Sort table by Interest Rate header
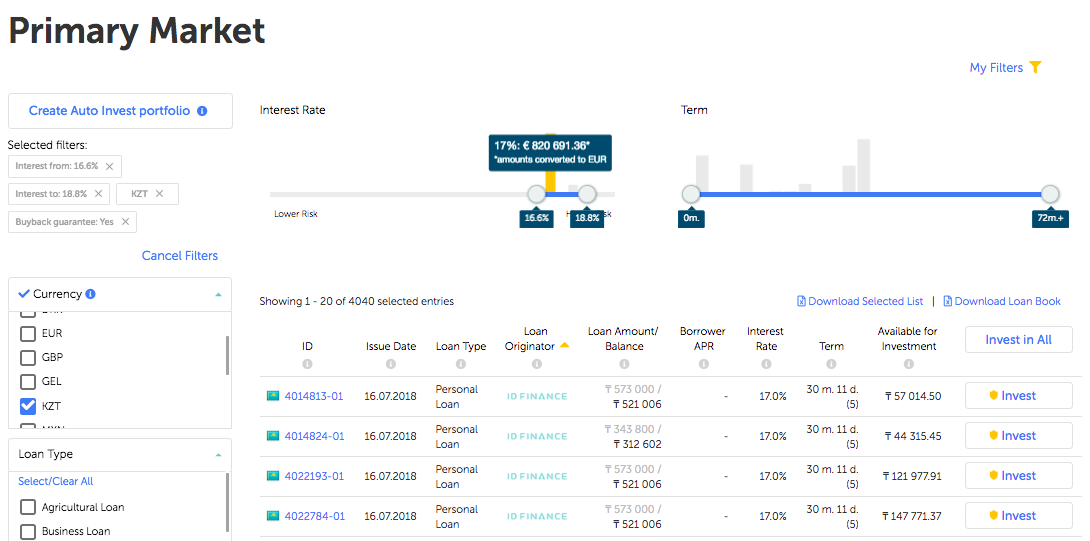 tap(765, 339)
